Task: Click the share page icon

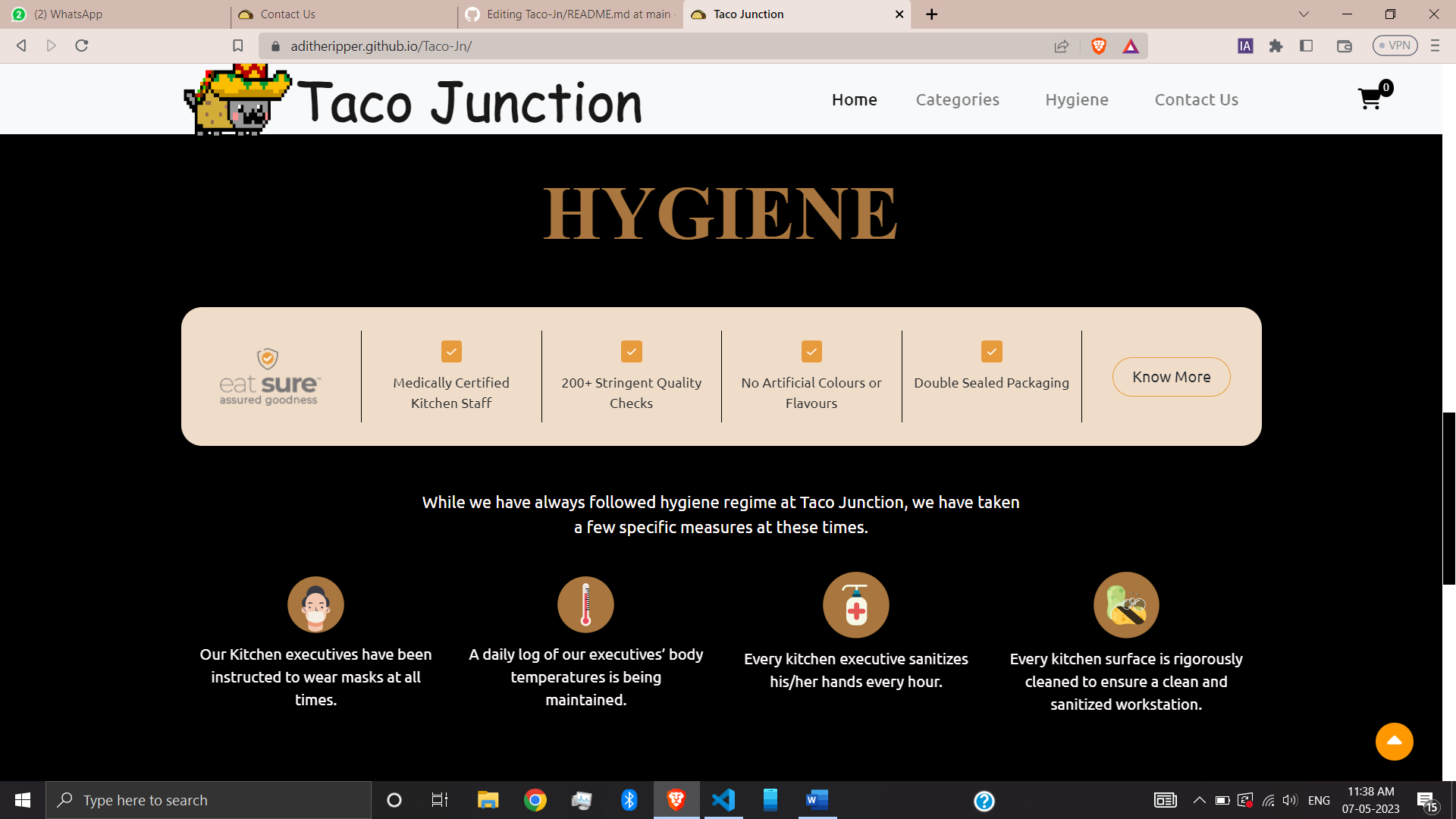Action: coord(1062,45)
